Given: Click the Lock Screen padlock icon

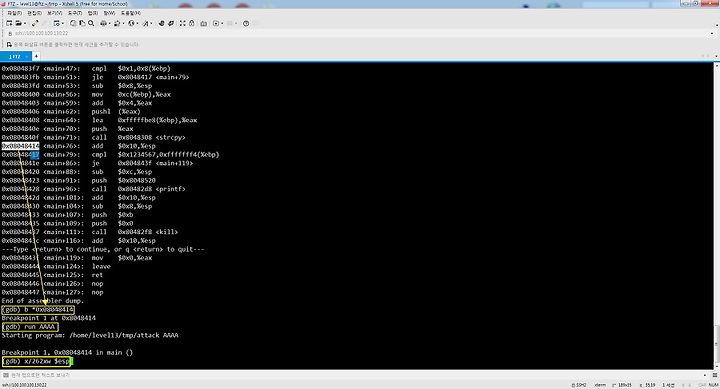Looking at the screenshot, I should [x=191, y=23].
